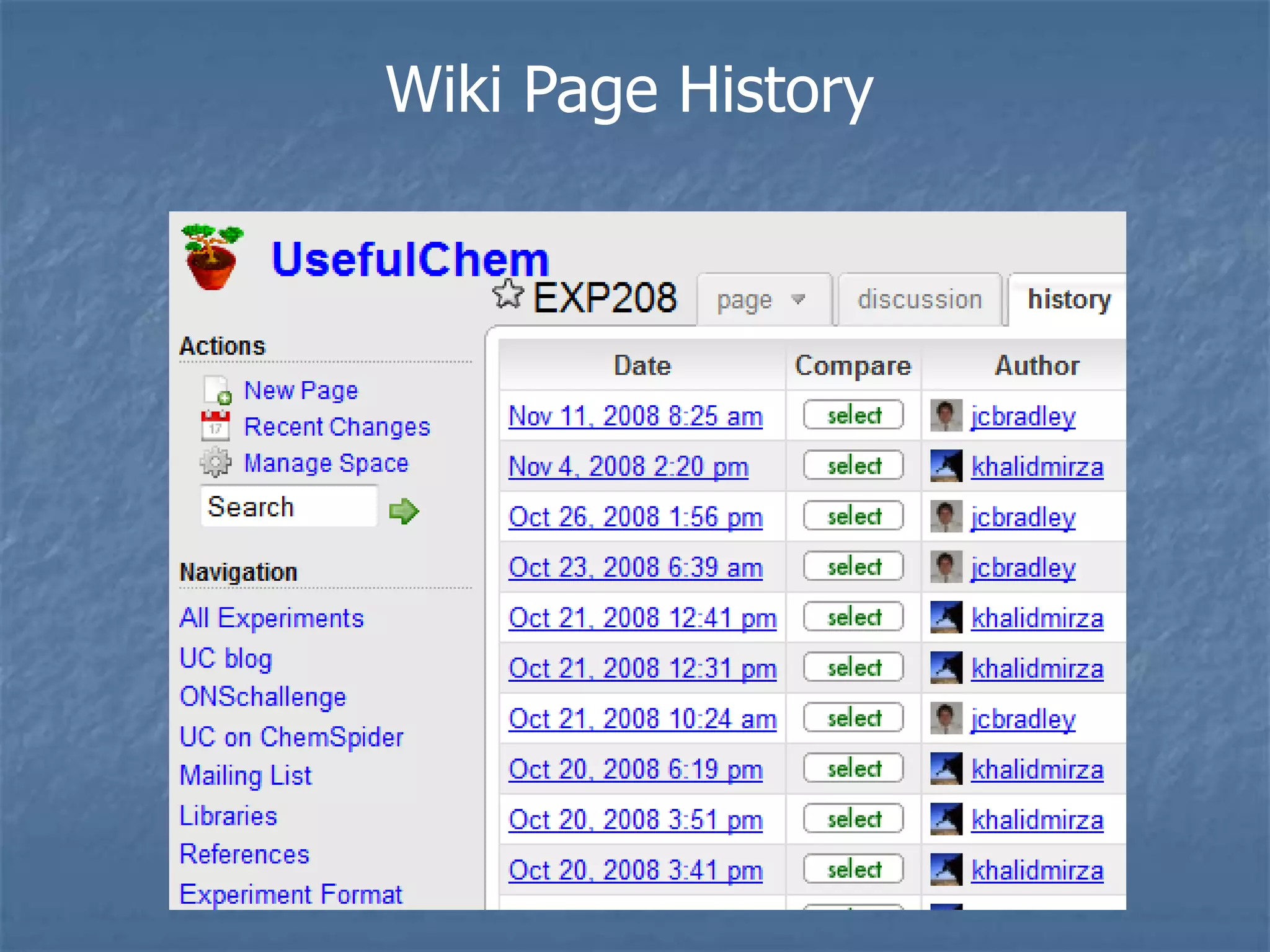Click jcbradley's avatar on Nov 11 row
Viewport: 1270px width, 952px height.
(x=946, y=415)
